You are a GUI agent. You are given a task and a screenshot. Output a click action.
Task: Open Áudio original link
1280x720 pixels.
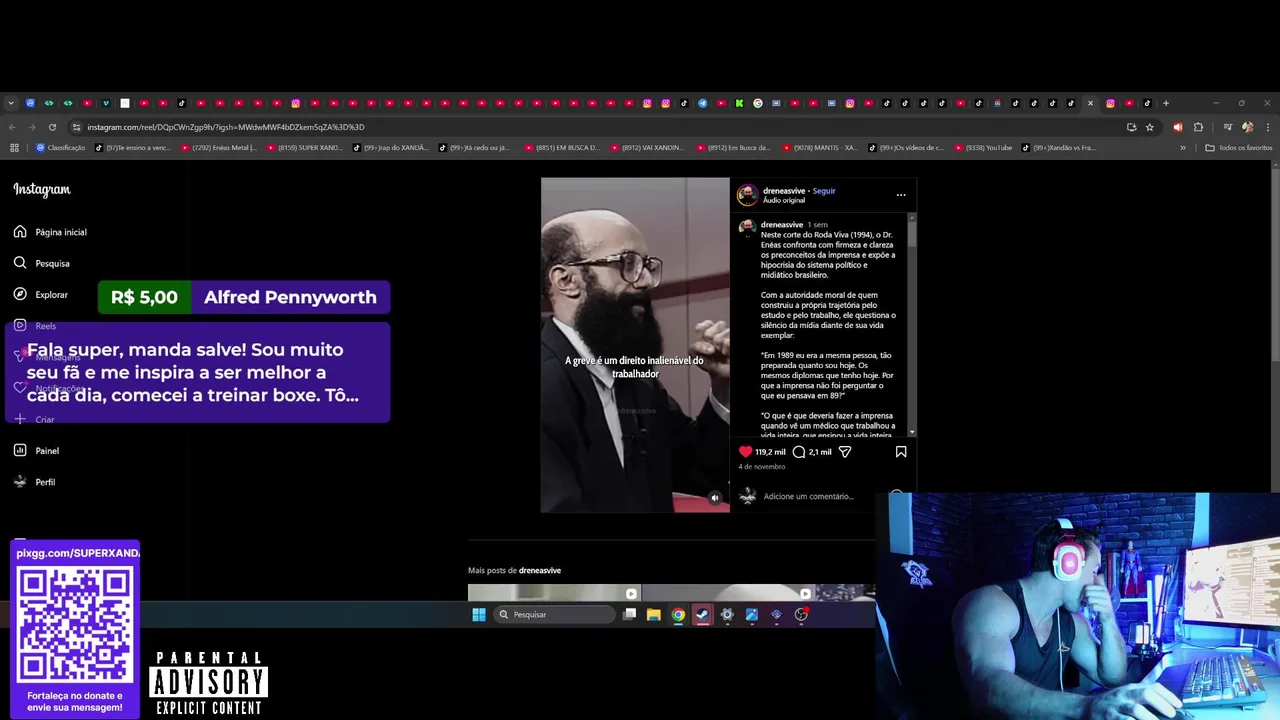784,200
